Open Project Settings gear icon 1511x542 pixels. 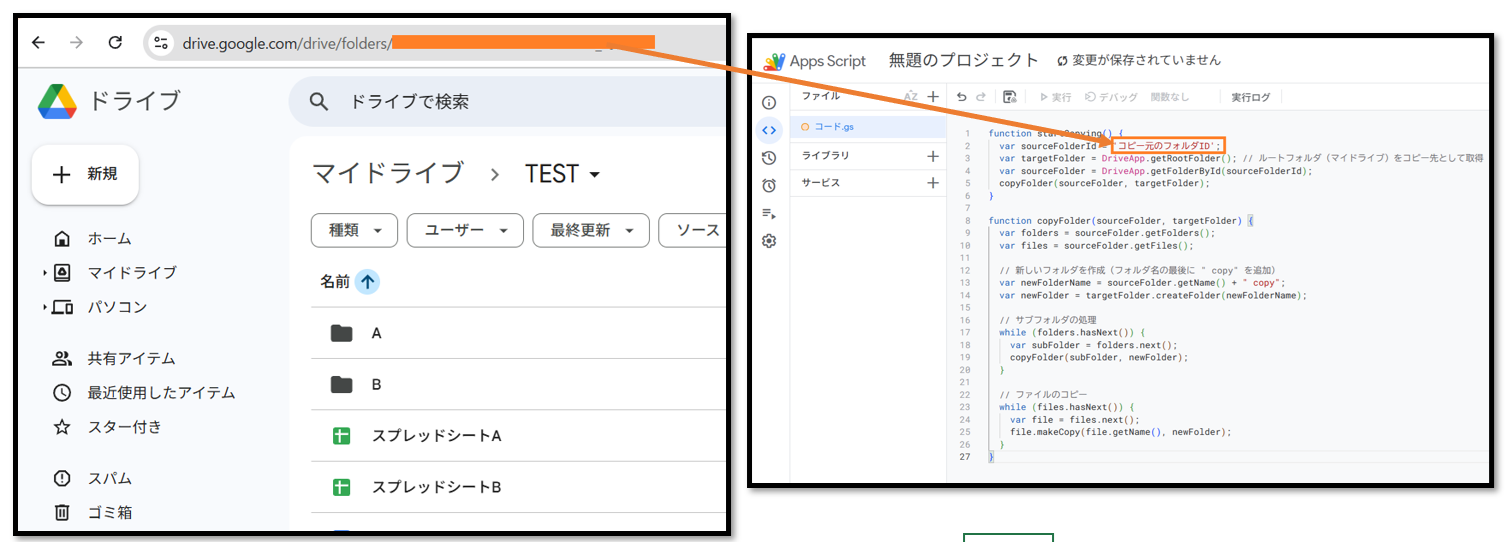tap(769, 241)
